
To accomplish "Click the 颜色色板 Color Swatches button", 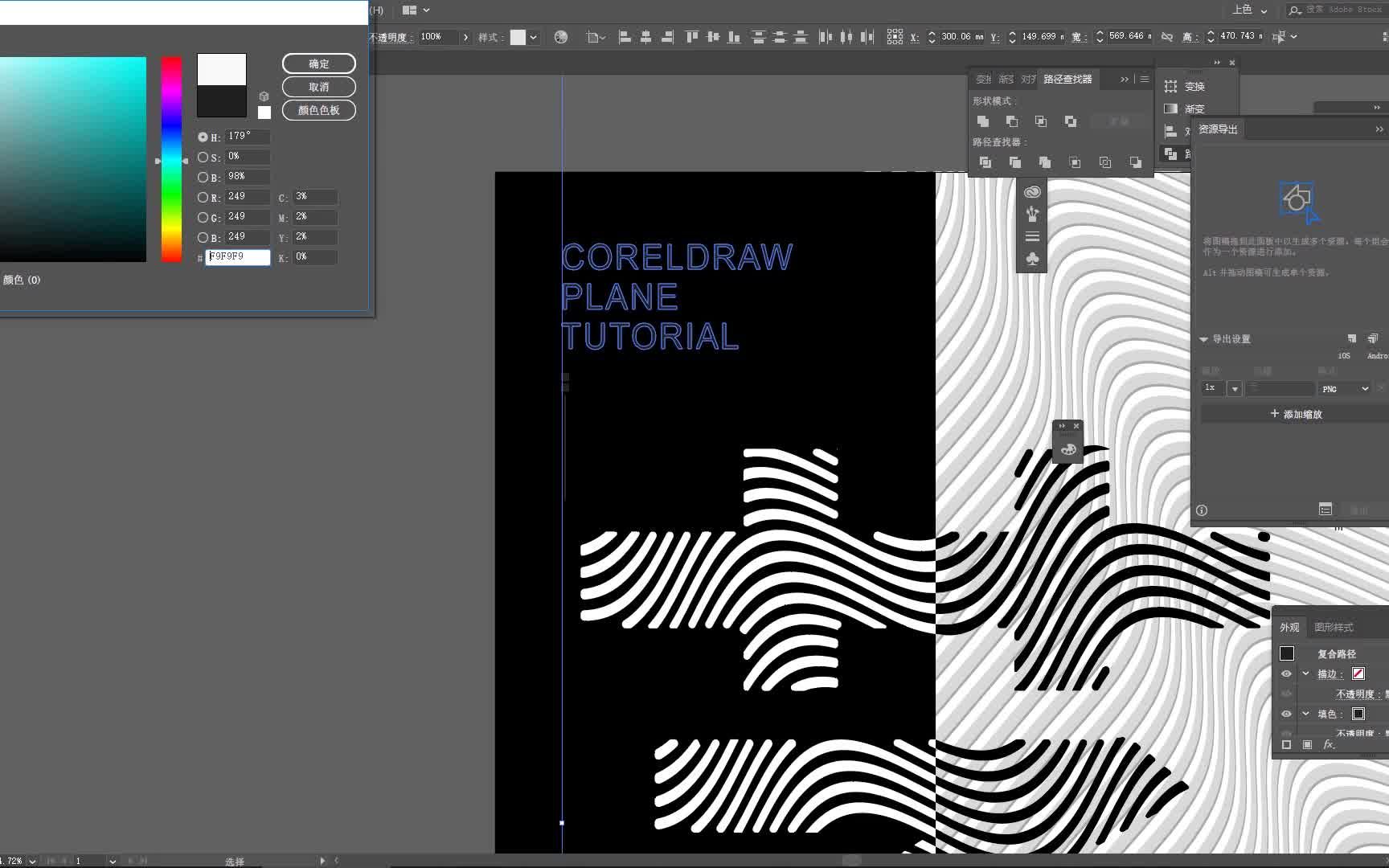I will (319, 110).
